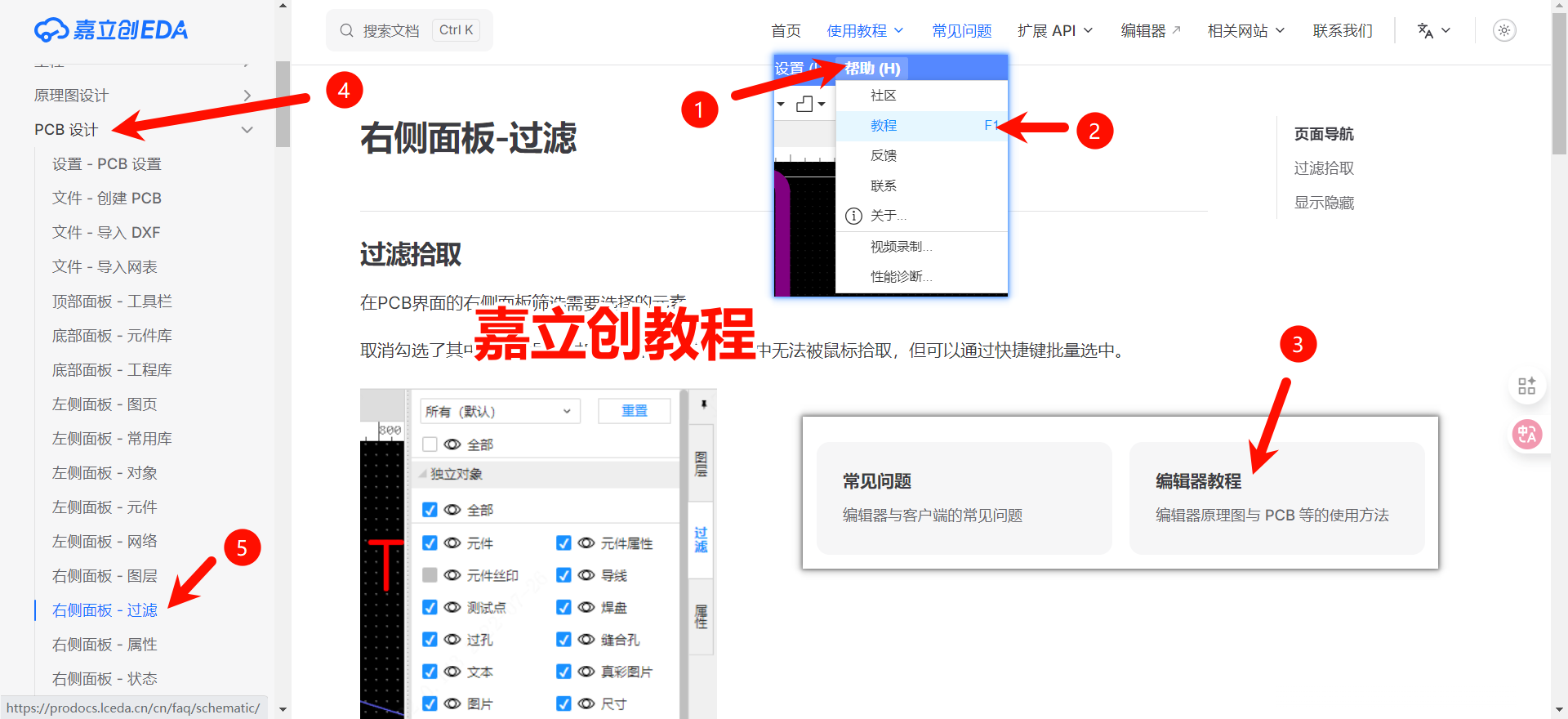
Task: Go to 首页 in top nav
Action: coord(786,30)
